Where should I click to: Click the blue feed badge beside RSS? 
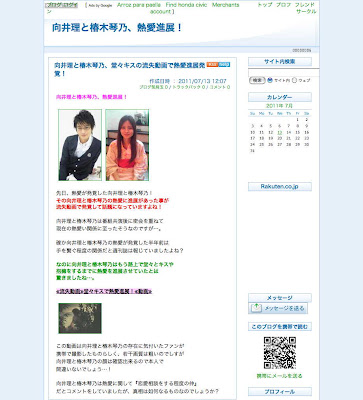[x=224, y=64]
